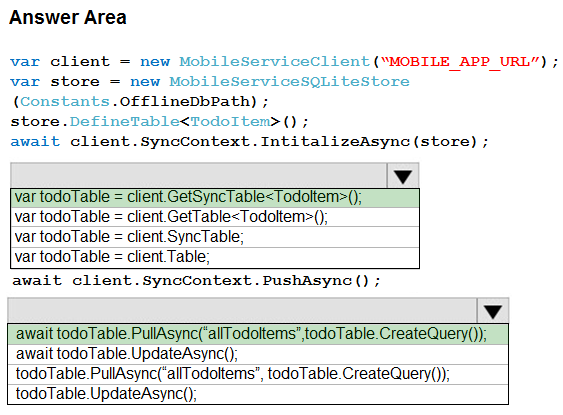Choose the 'var todoTable = client.Table;' option
The width and height of the screenshot is (563, 415).
[x=215, y=257]
